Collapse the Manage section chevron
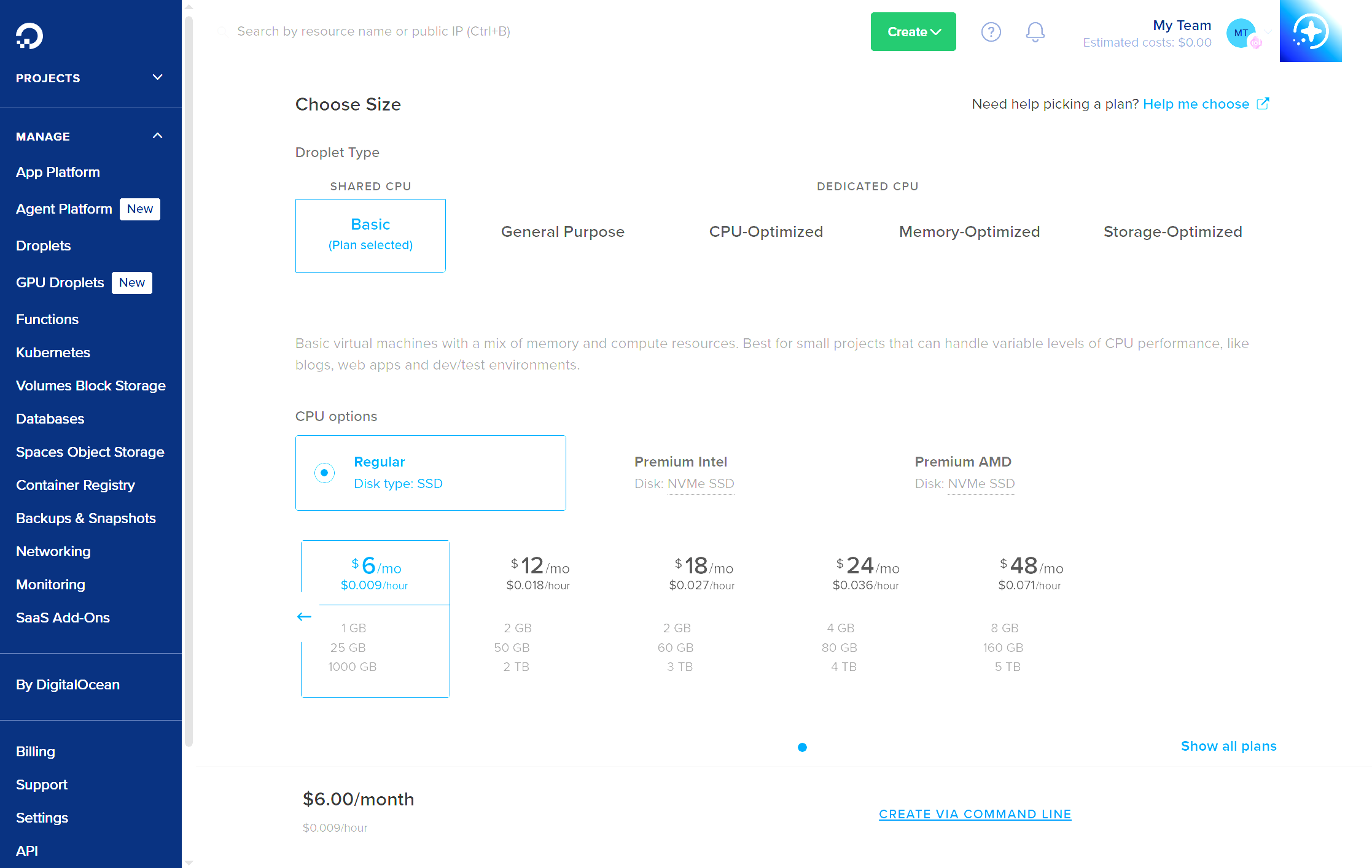This screenshot has height=868, width=1372. point(157,136)
